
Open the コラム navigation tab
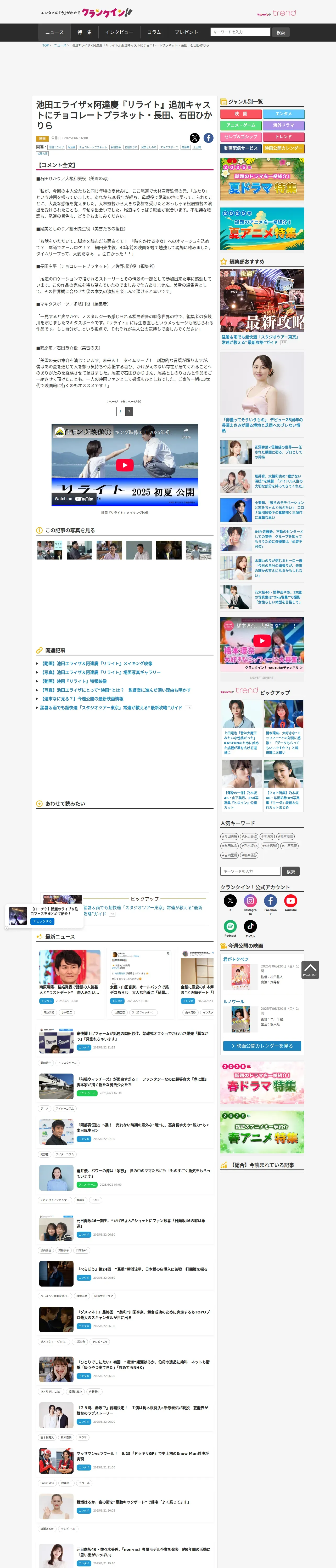point(154,32)
